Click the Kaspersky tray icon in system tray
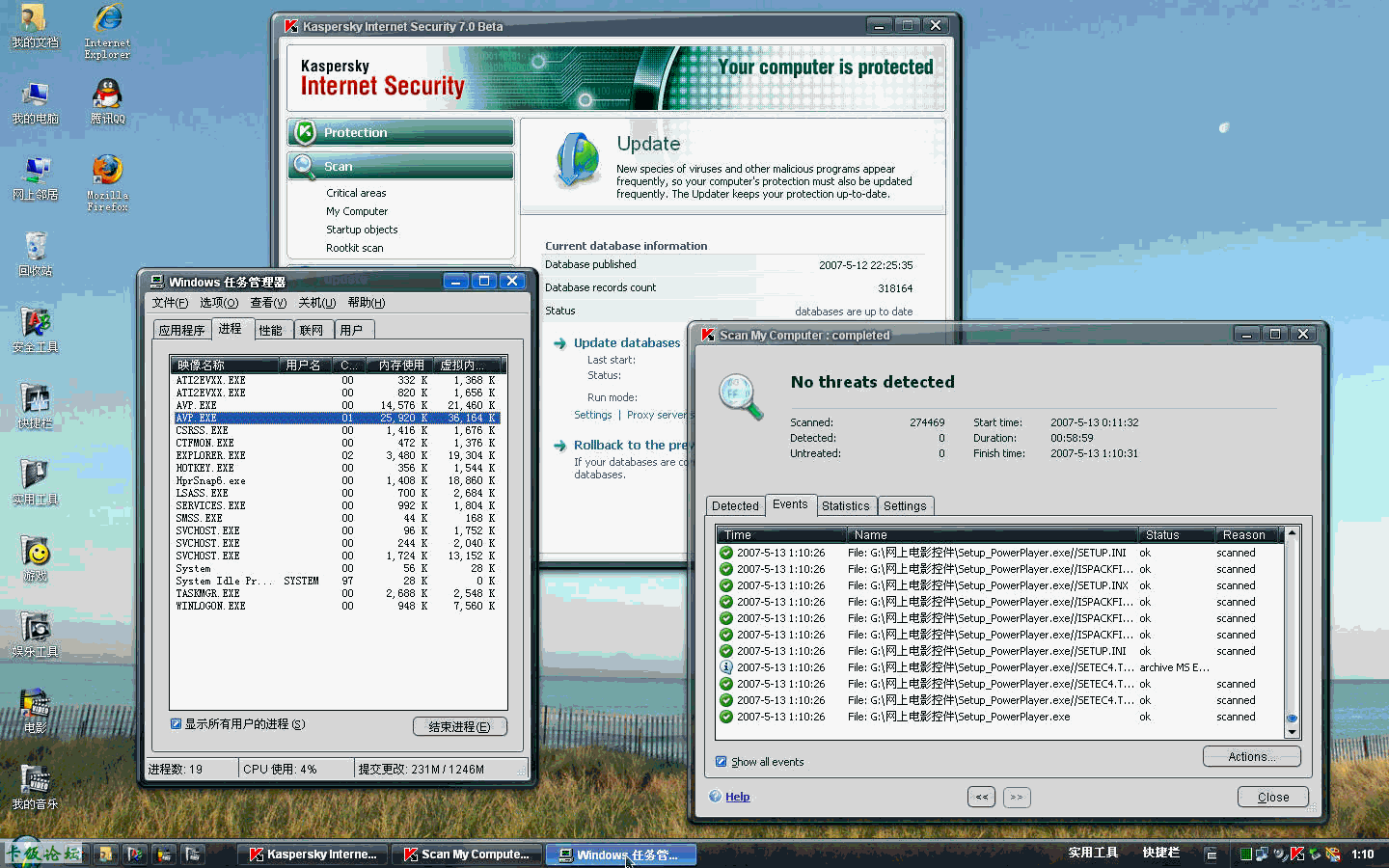This screenshot has height=868, width=1389. pyautogui.click(x=1297, y=854)
